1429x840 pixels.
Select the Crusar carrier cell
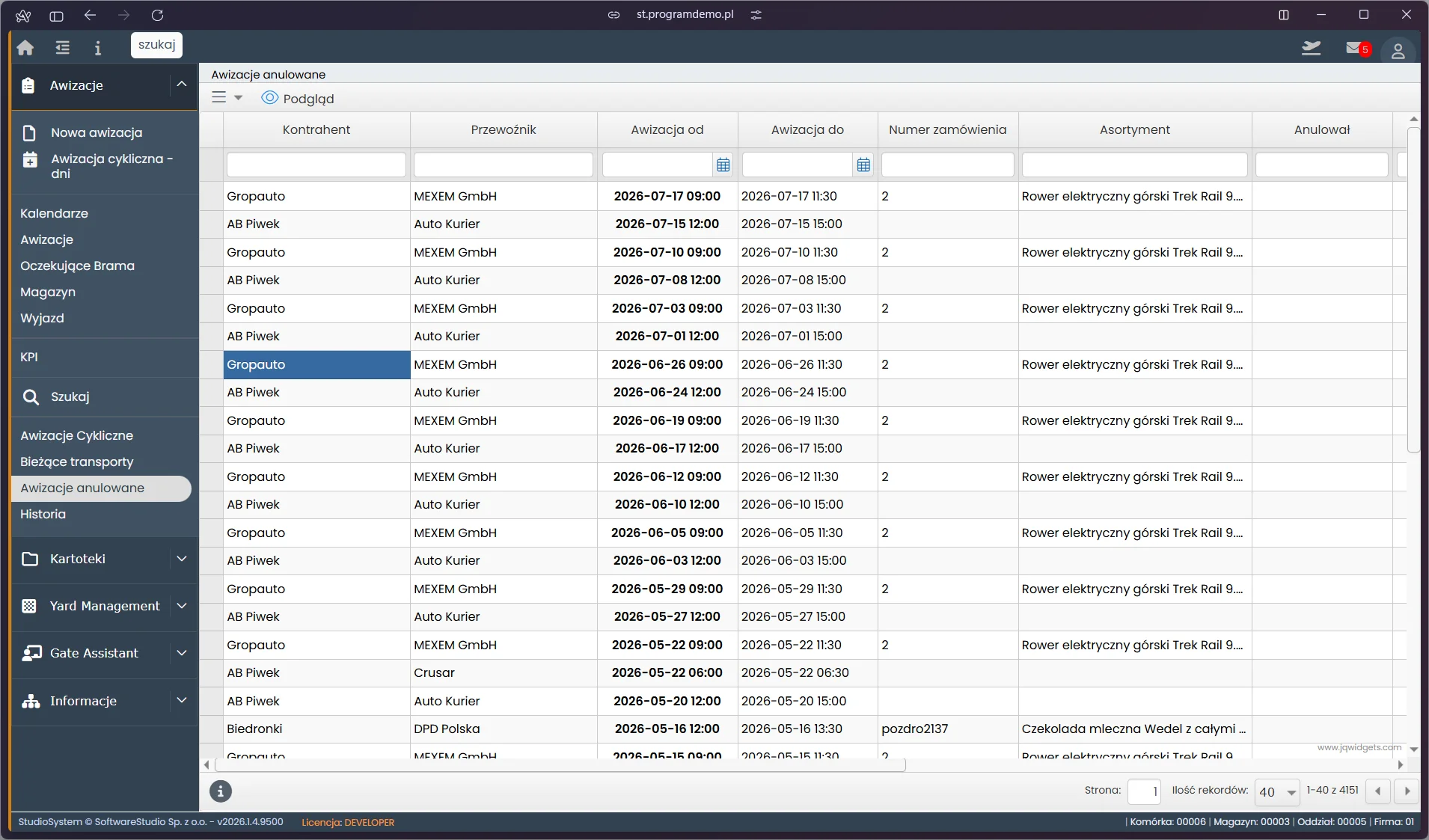pyautogui.click(x=504, y=672)
